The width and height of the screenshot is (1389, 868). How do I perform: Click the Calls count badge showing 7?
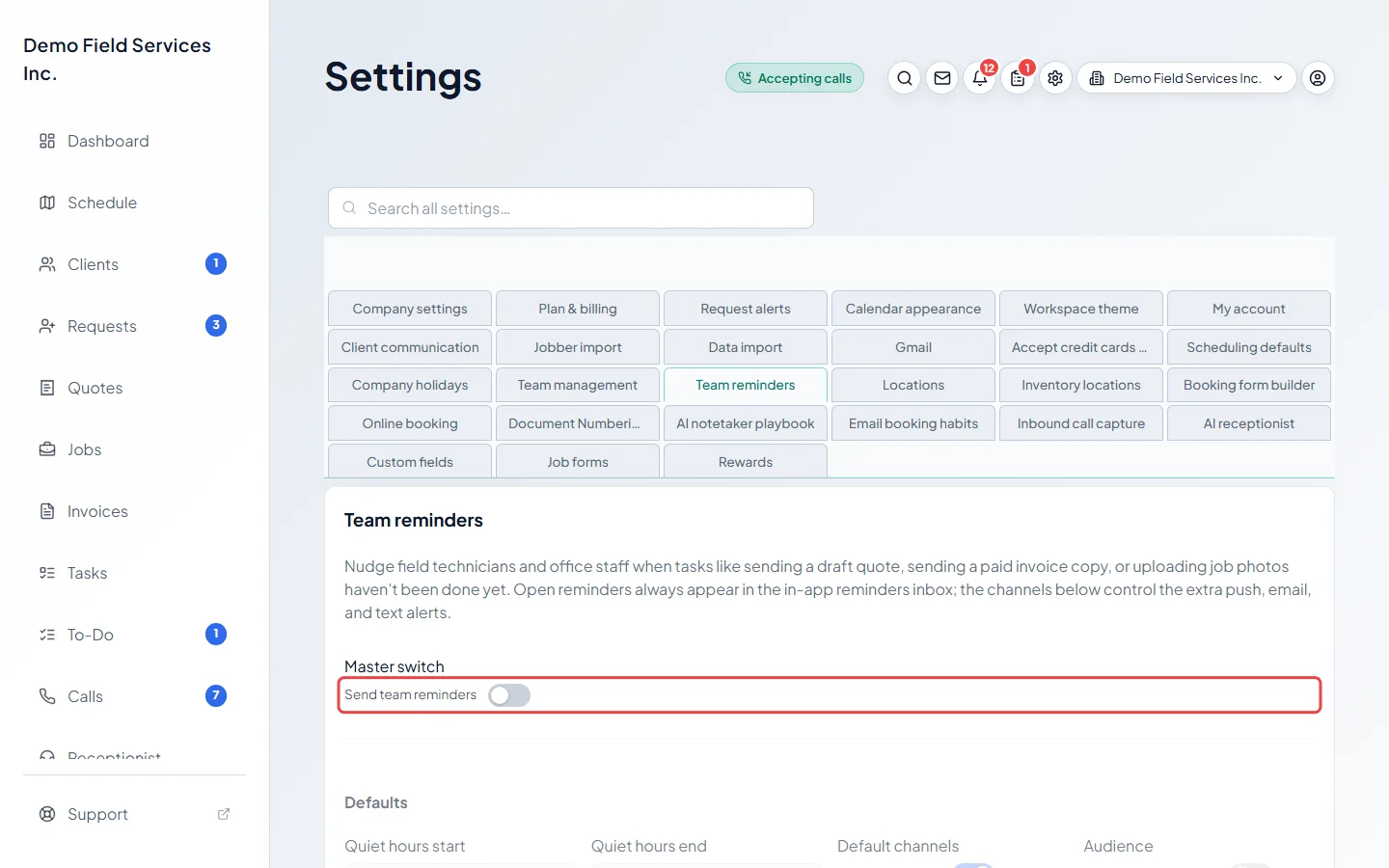216,695
